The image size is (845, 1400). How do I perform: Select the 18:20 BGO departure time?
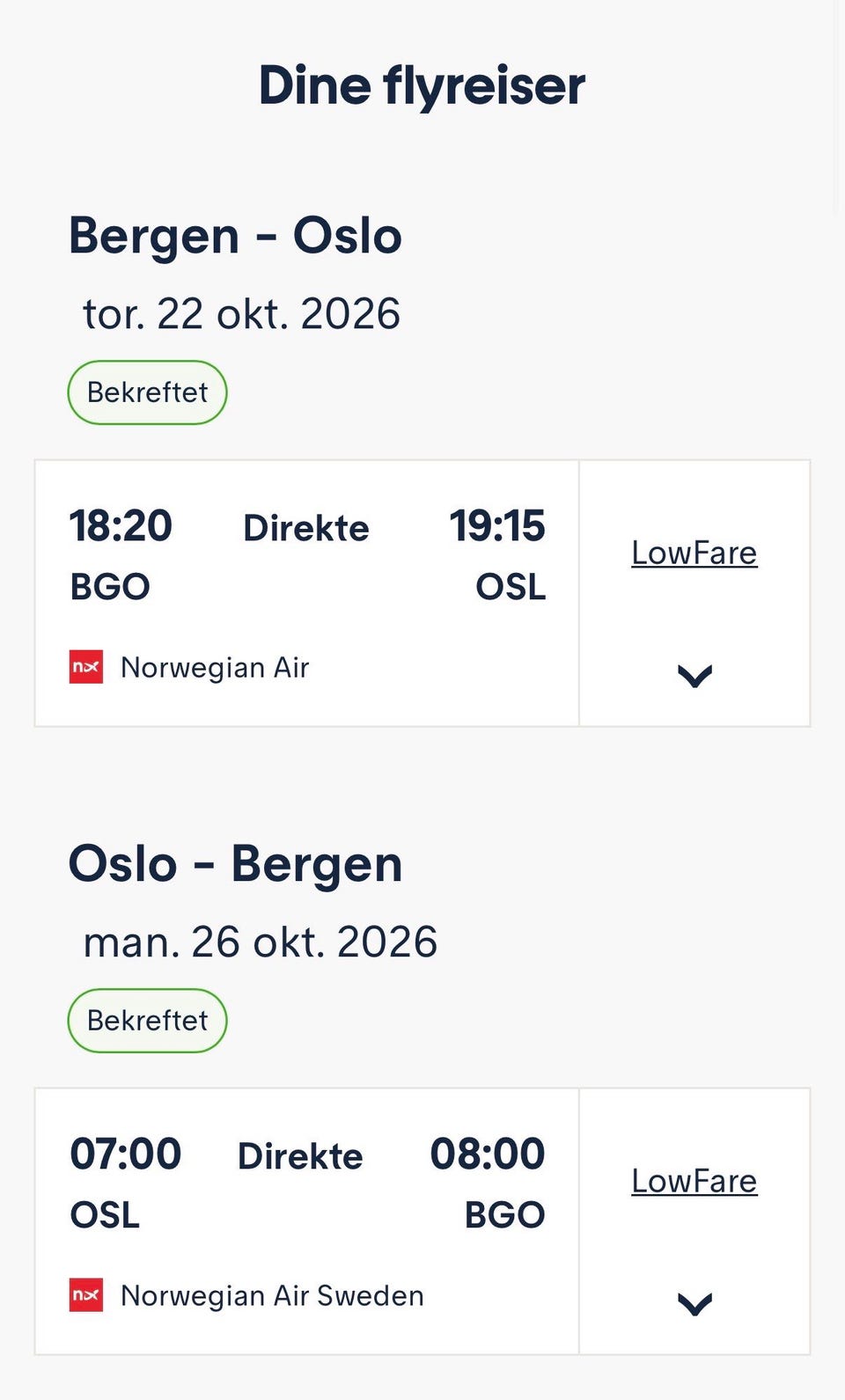tap(121, 526)
